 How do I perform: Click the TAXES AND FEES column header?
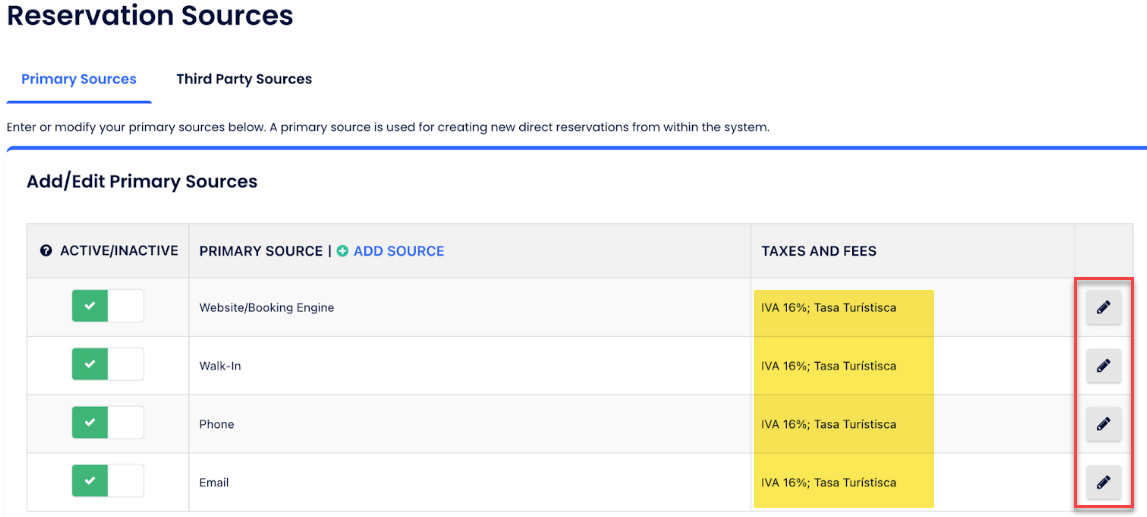tap(819, 251)
